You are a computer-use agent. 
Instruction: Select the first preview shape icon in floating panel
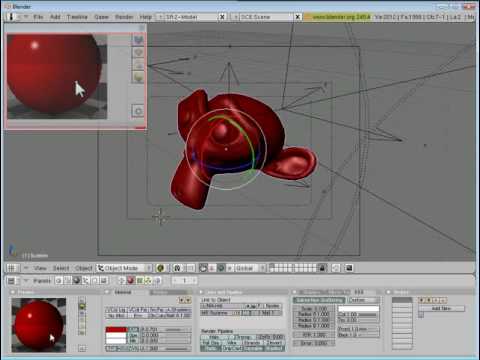pyautogui.click(x=138, y=40)
